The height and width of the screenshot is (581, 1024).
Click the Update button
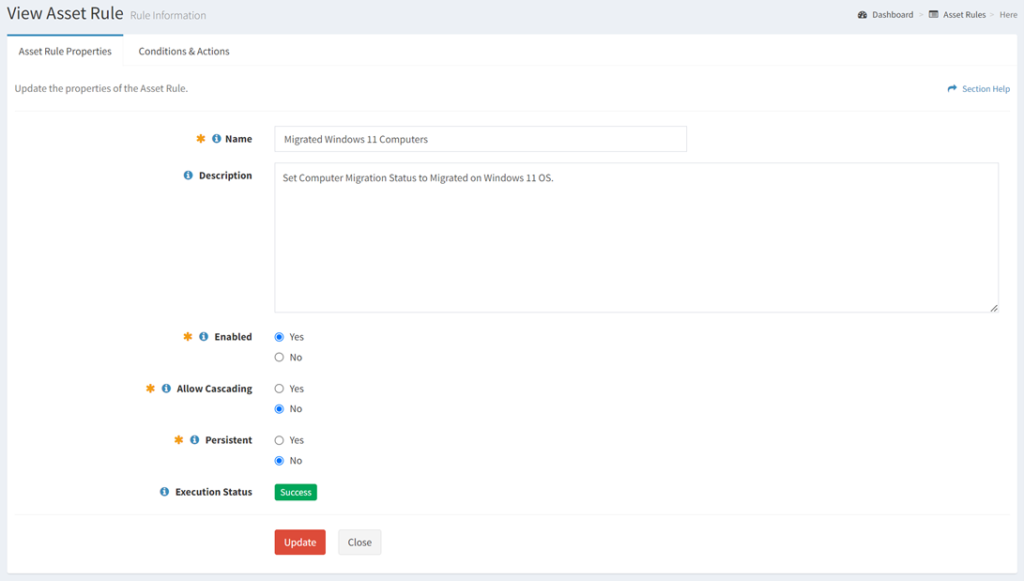click(299, 542)
